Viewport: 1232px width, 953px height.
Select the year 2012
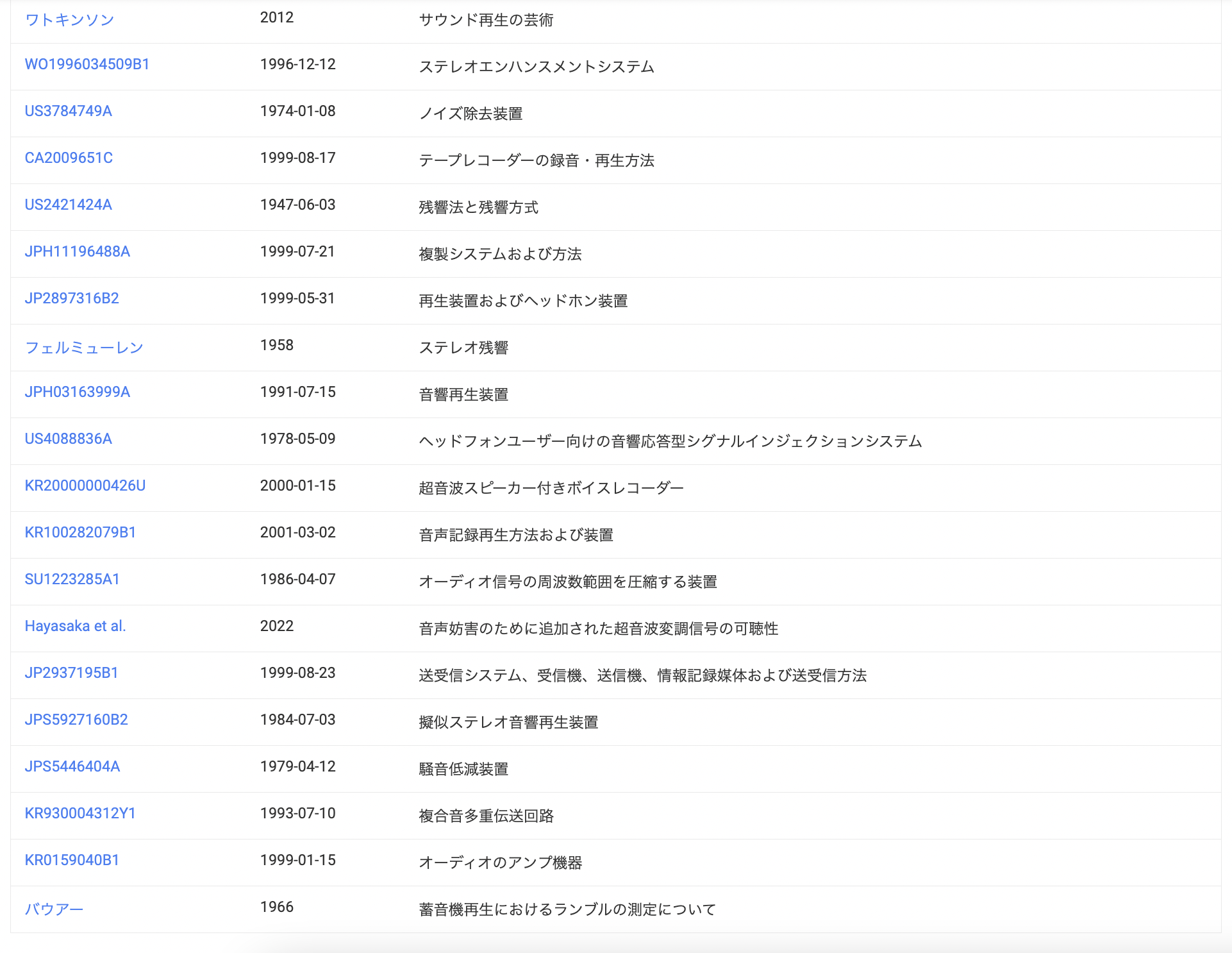[277, 17]
